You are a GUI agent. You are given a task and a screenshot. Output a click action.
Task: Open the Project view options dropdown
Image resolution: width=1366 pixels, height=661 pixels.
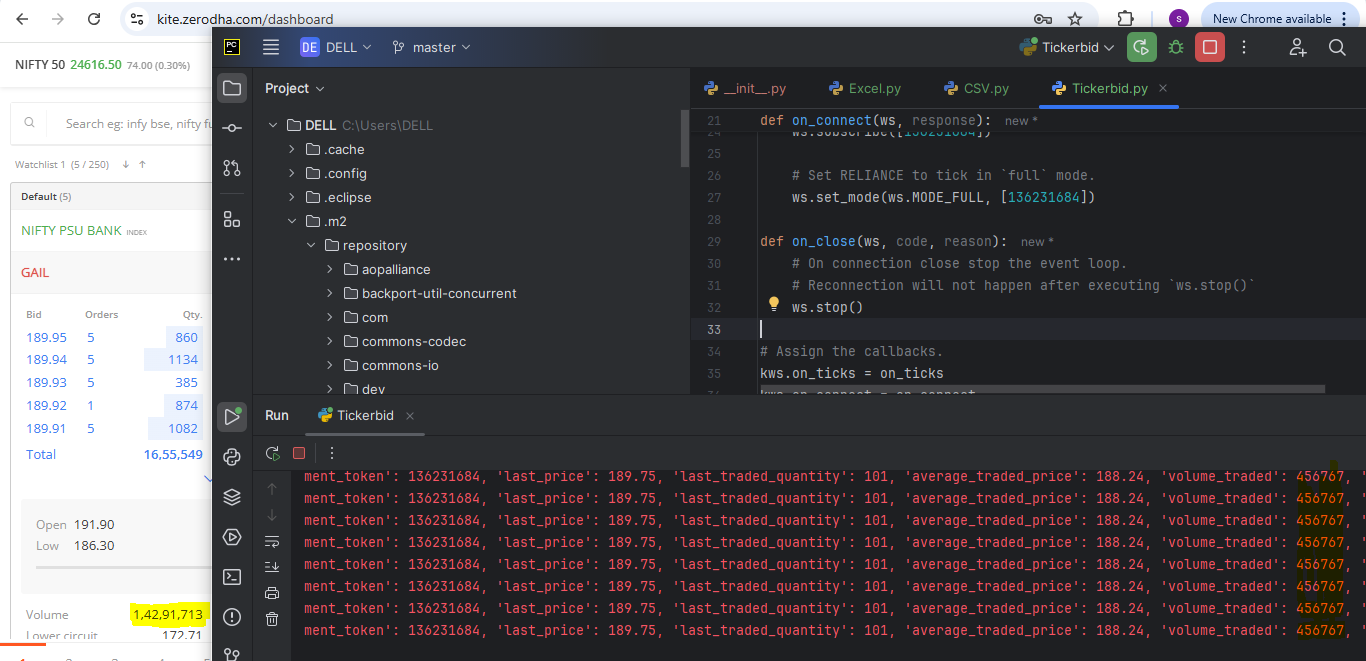[x=295, y=88]
